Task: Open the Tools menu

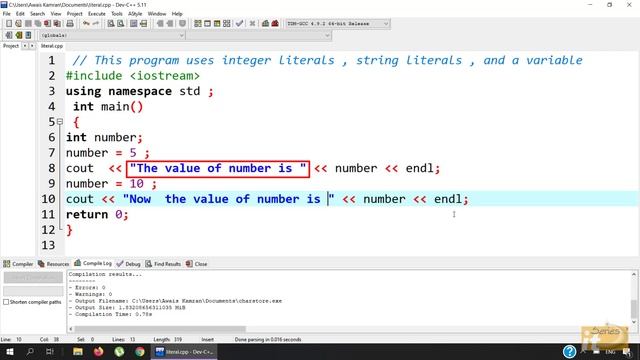Action: coord(117,14)
